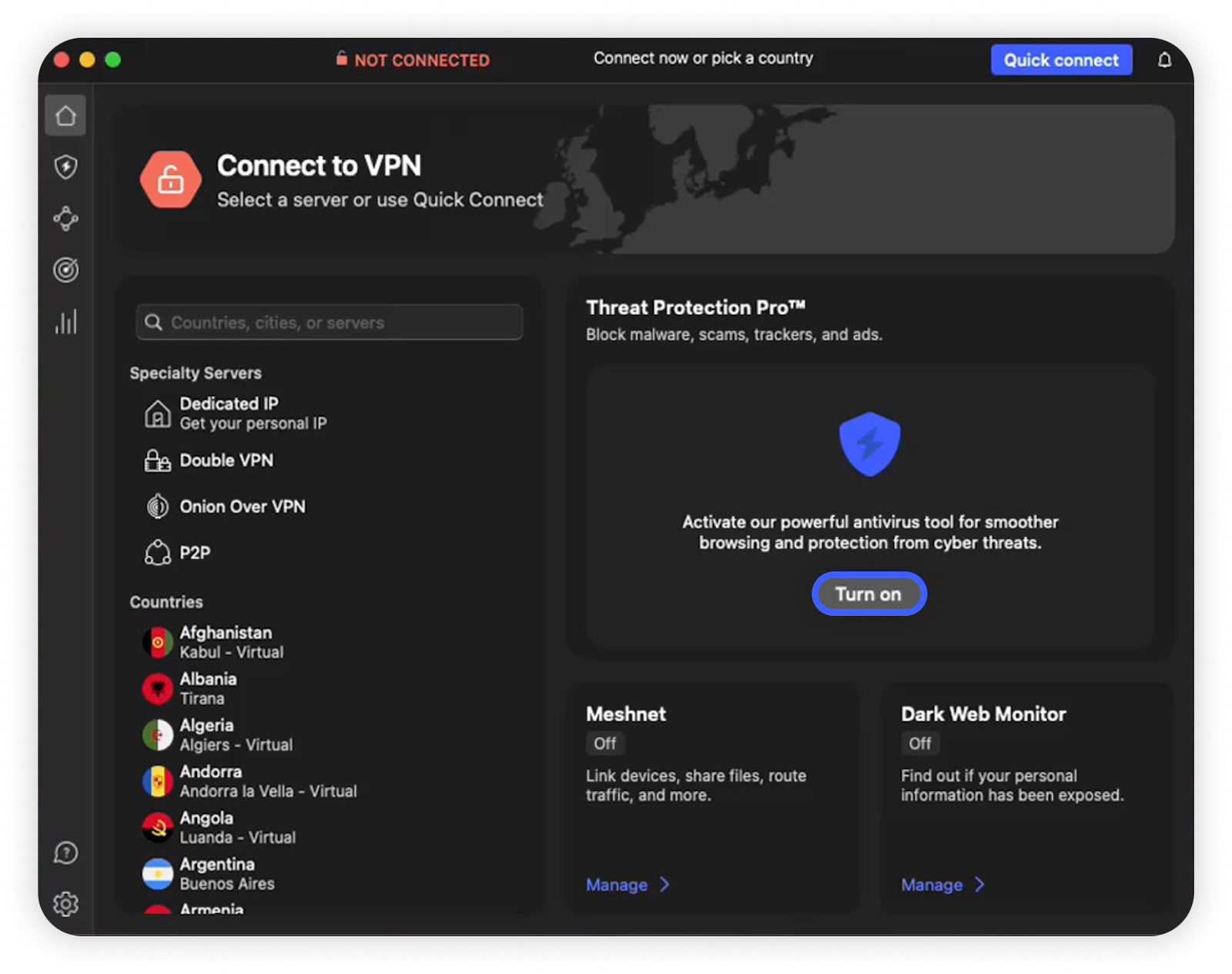1232x974 pixels.
Task: Click the Meshnet Off status badge
Action: click(x=604, y=744)
